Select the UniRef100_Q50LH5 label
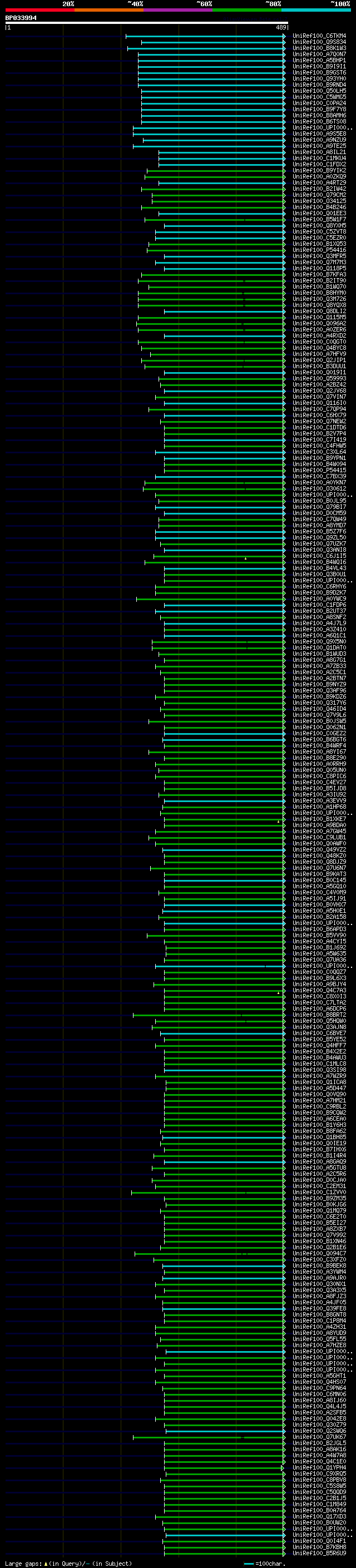The width and height of the screenshot is (356, 1568). [319, 91]
